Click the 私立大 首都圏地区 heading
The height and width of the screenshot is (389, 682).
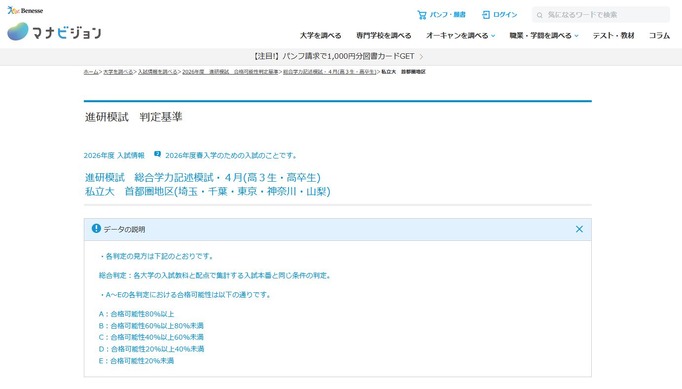click(207, 191)
